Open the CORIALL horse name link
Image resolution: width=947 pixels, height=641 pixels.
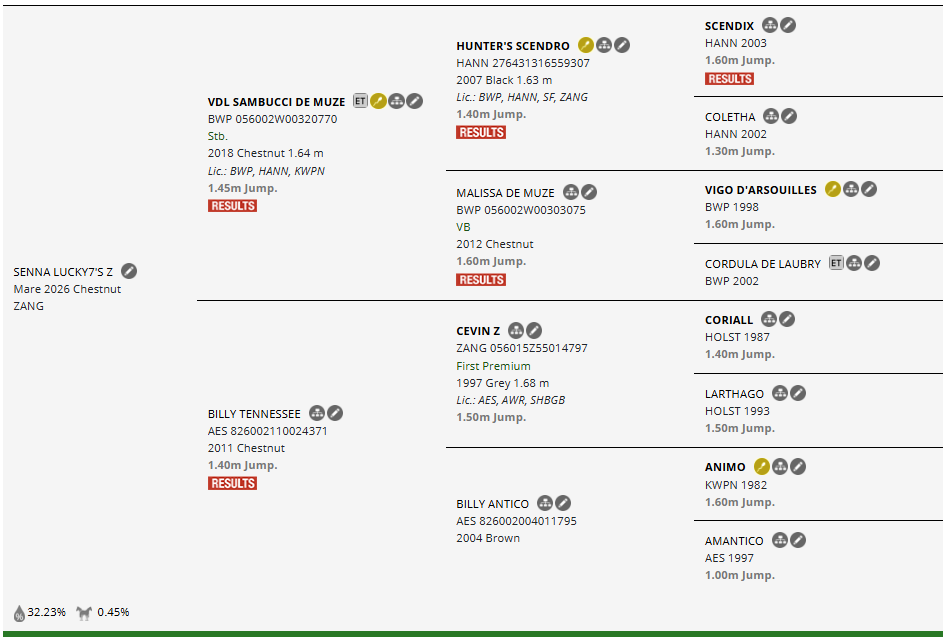729,320
